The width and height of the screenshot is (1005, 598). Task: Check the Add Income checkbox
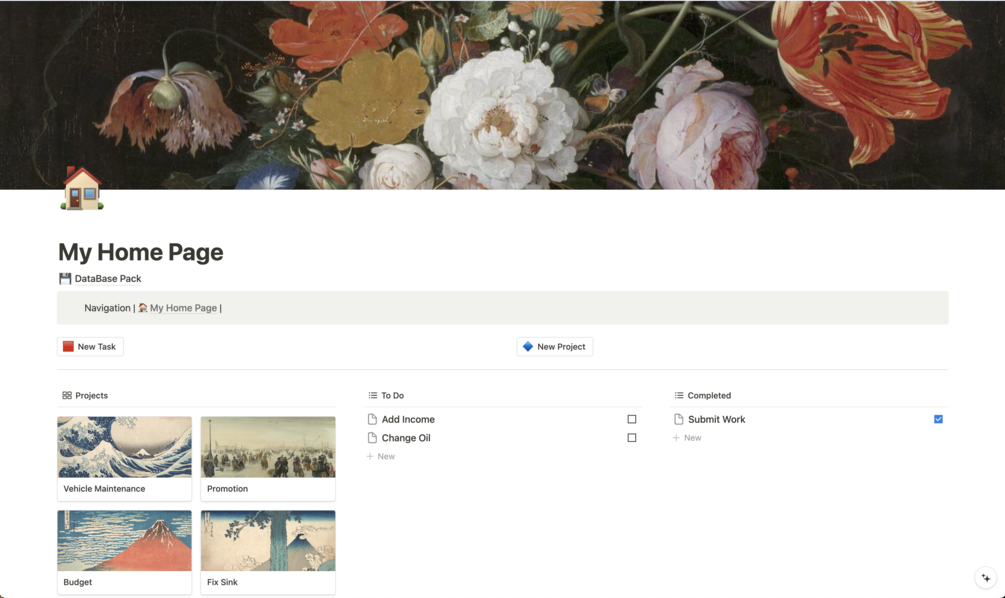click(631, 419)
